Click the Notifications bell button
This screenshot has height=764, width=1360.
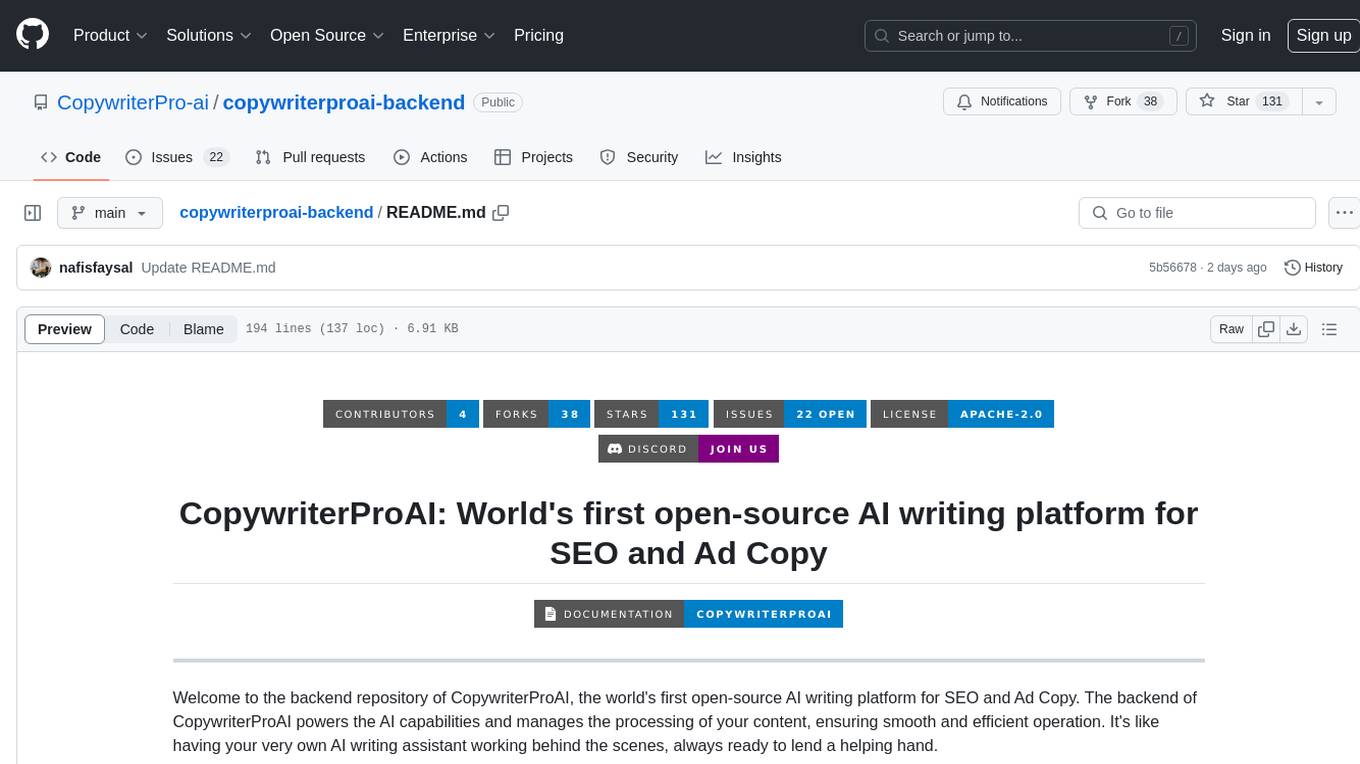1002,102
